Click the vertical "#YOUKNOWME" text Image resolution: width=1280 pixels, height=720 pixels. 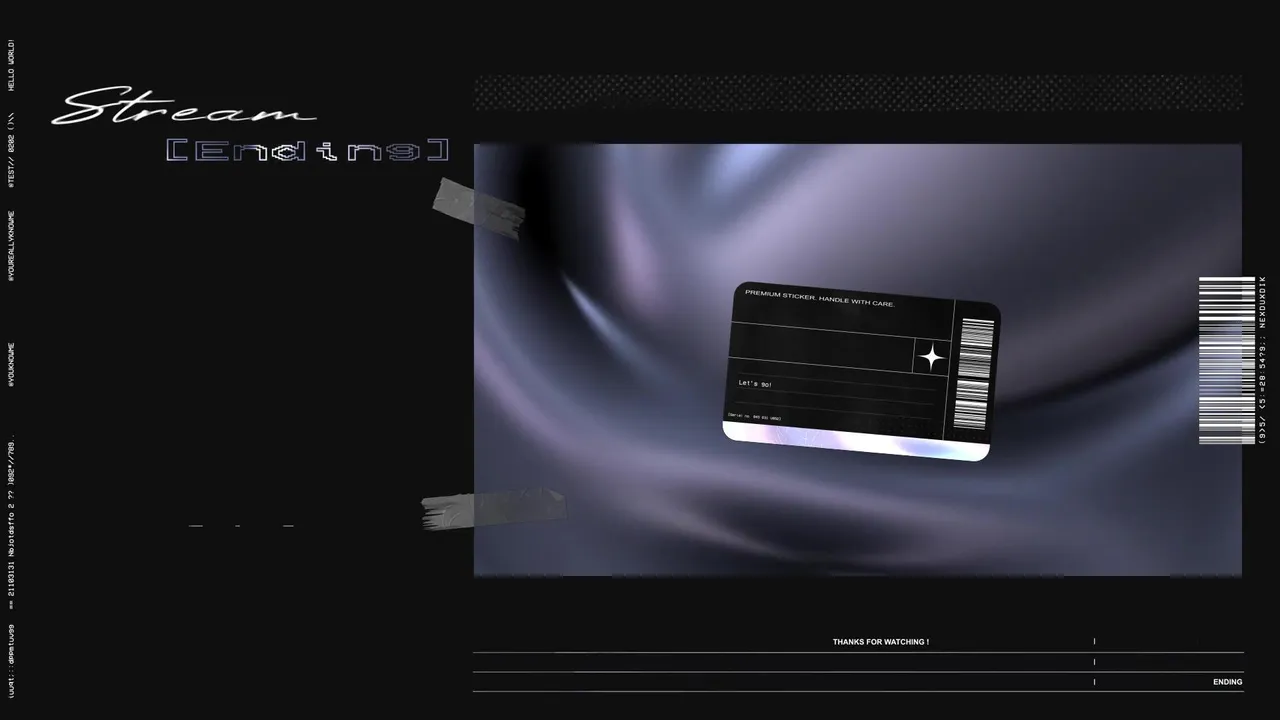coord(12,364)
